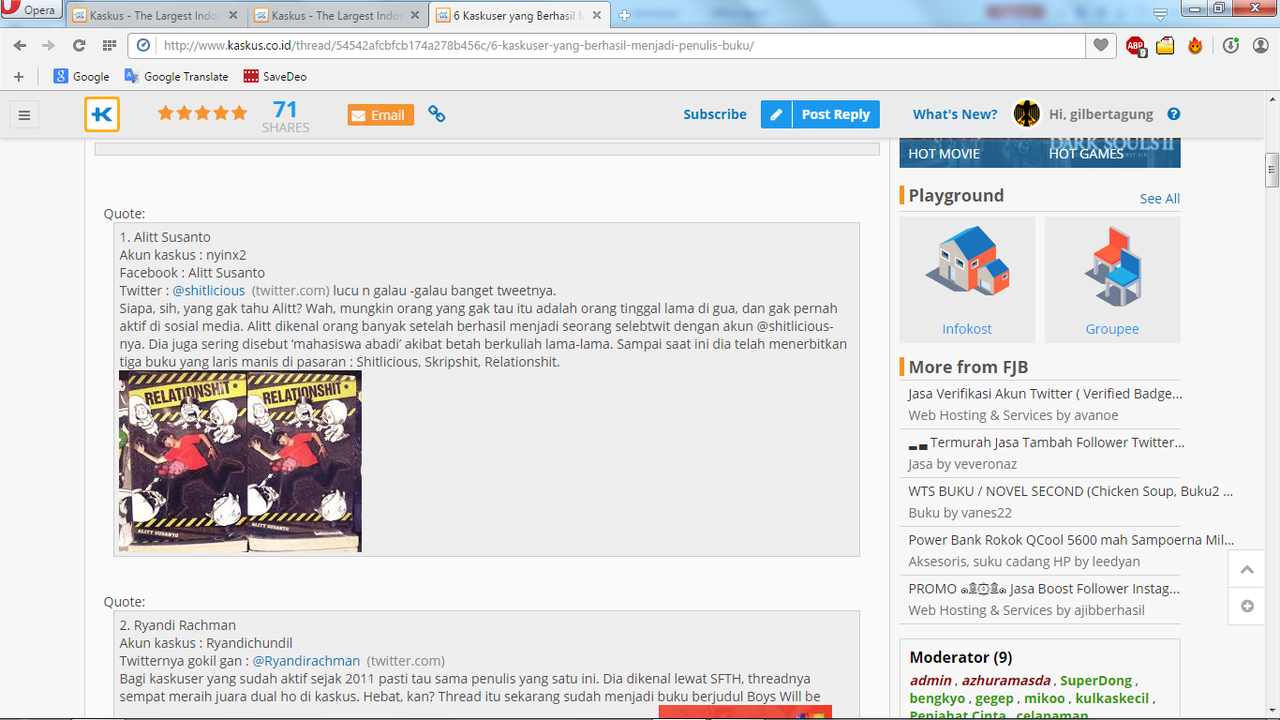Open the Infokost link
This screenshot has width=1280, height=720.
[x=968, y=329]
